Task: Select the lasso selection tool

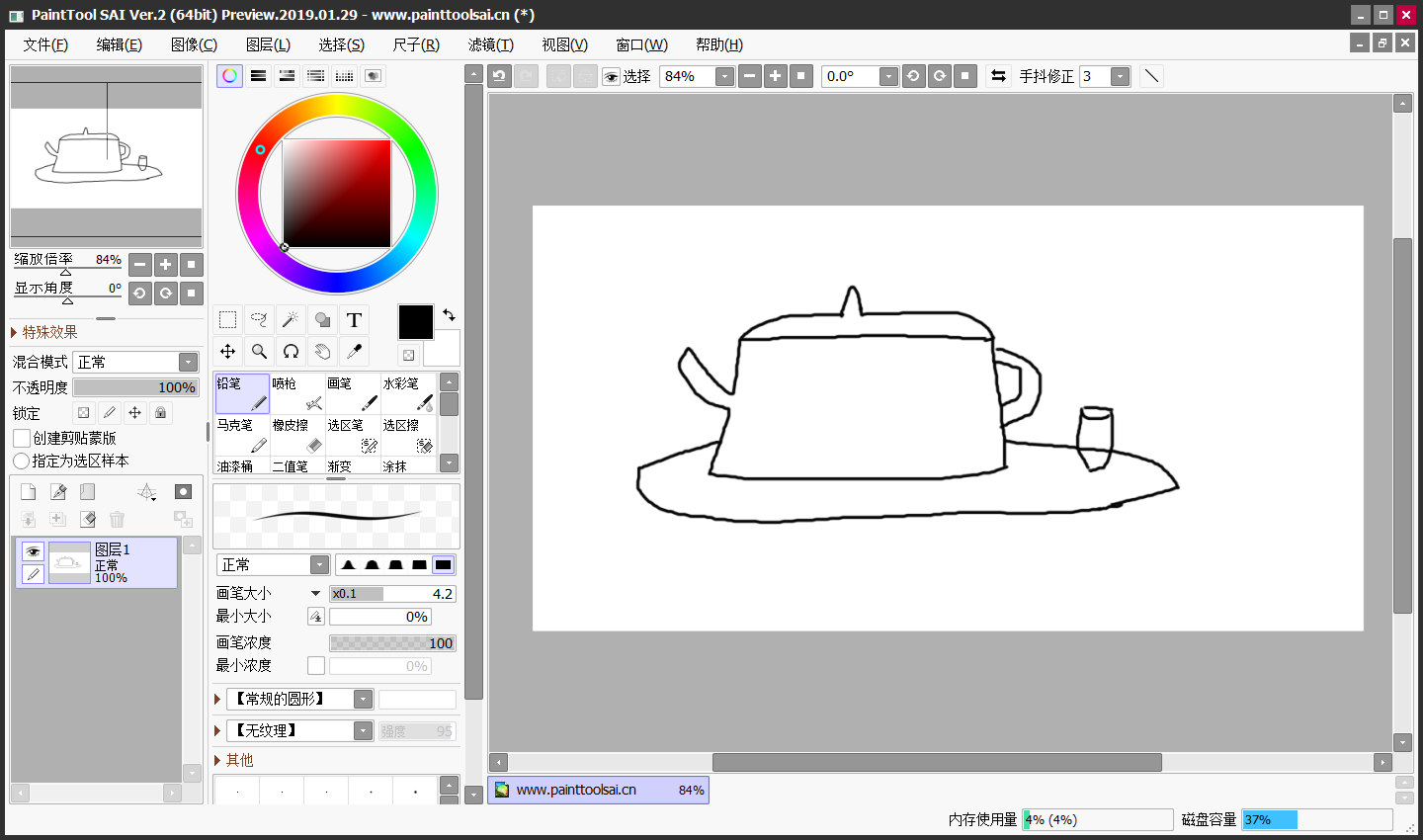Action: pos(259,320)
